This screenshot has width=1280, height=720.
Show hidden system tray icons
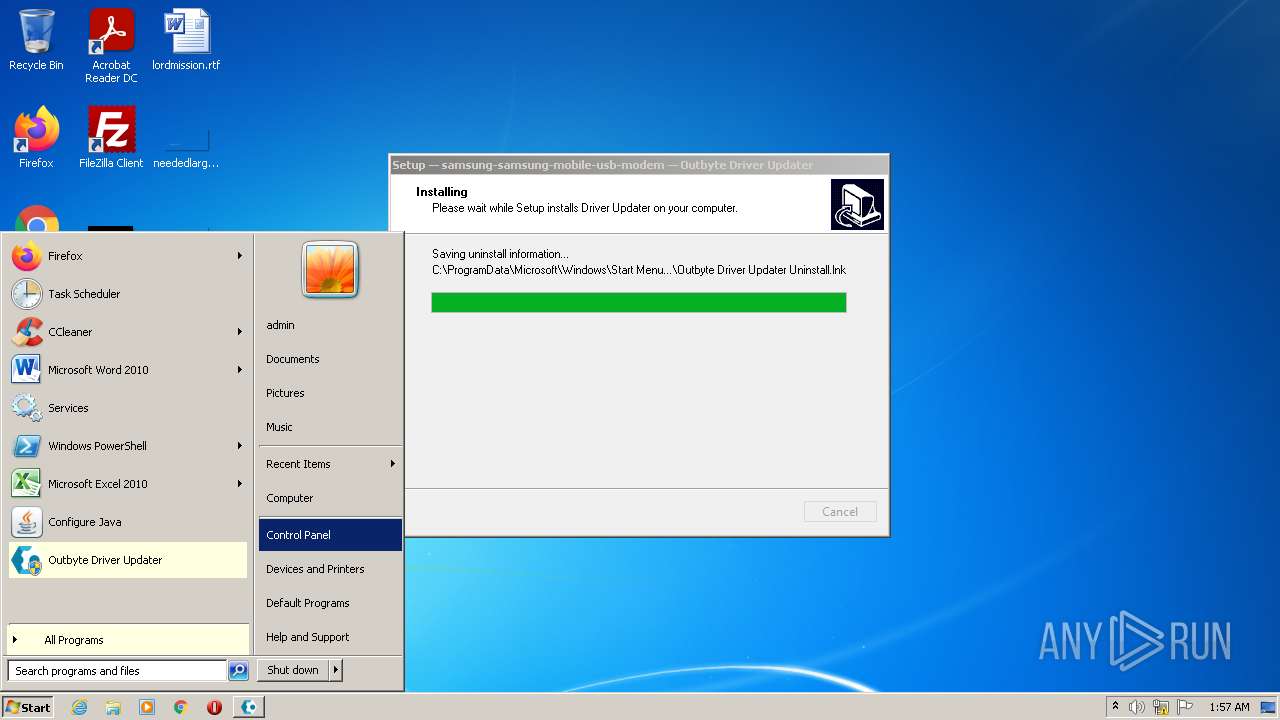pyautogui.click(x=1115, y=707)
